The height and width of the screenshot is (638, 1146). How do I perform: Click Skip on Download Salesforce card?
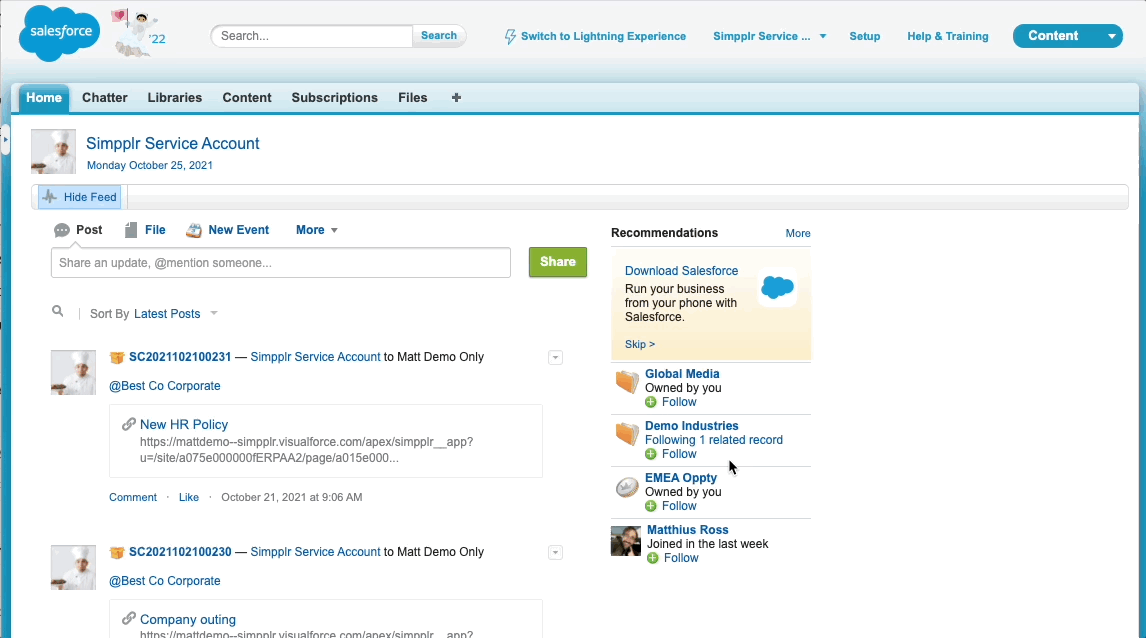pos(640,344)
